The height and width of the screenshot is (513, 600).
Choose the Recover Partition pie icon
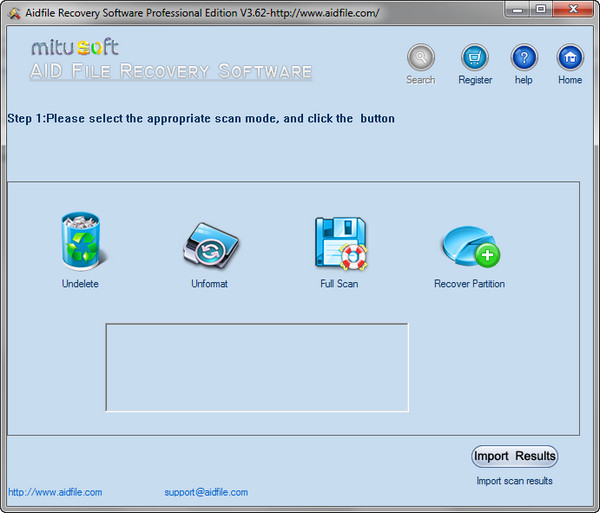(471, 247)
